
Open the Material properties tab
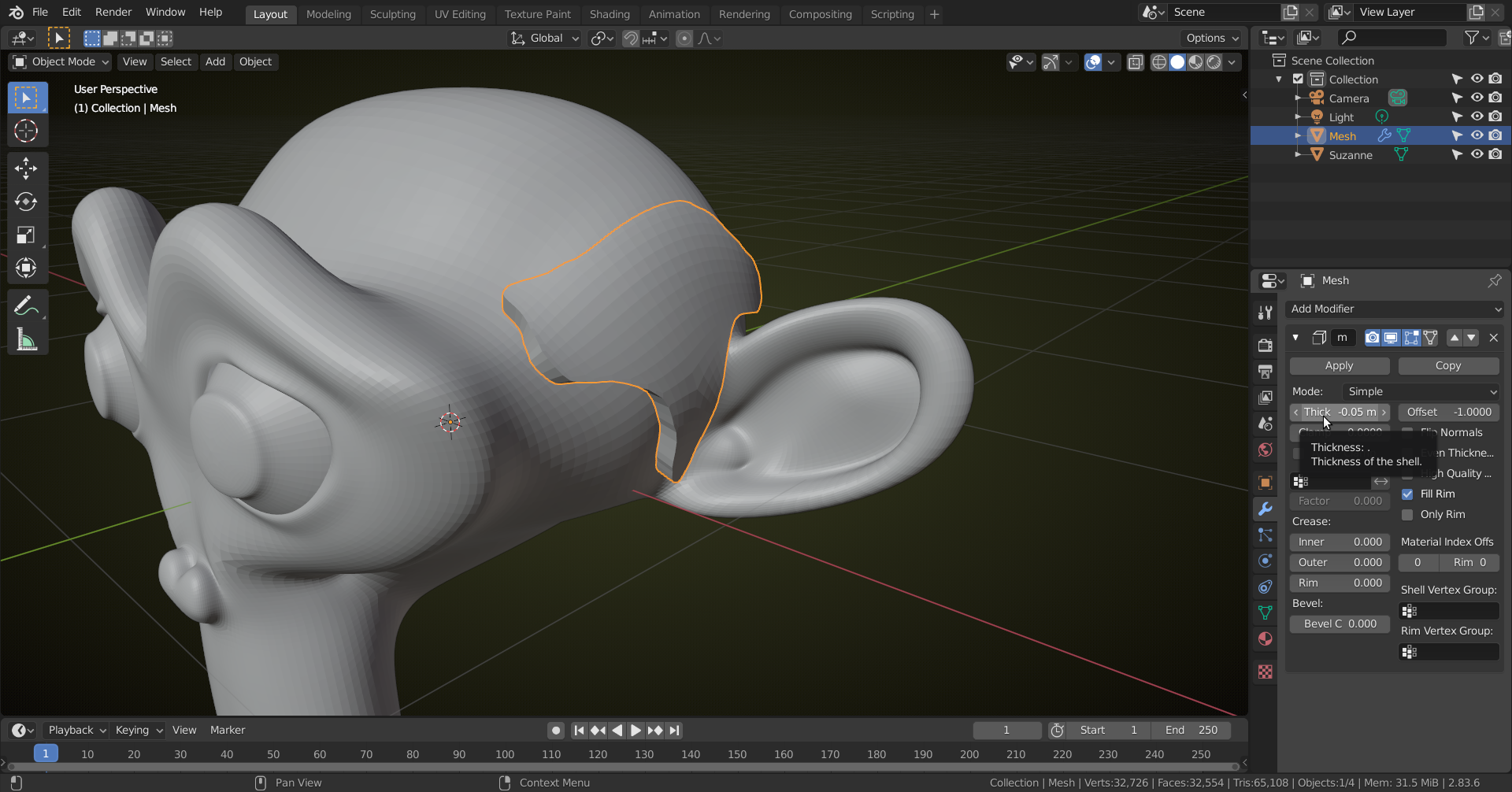tap(1266, 638)
